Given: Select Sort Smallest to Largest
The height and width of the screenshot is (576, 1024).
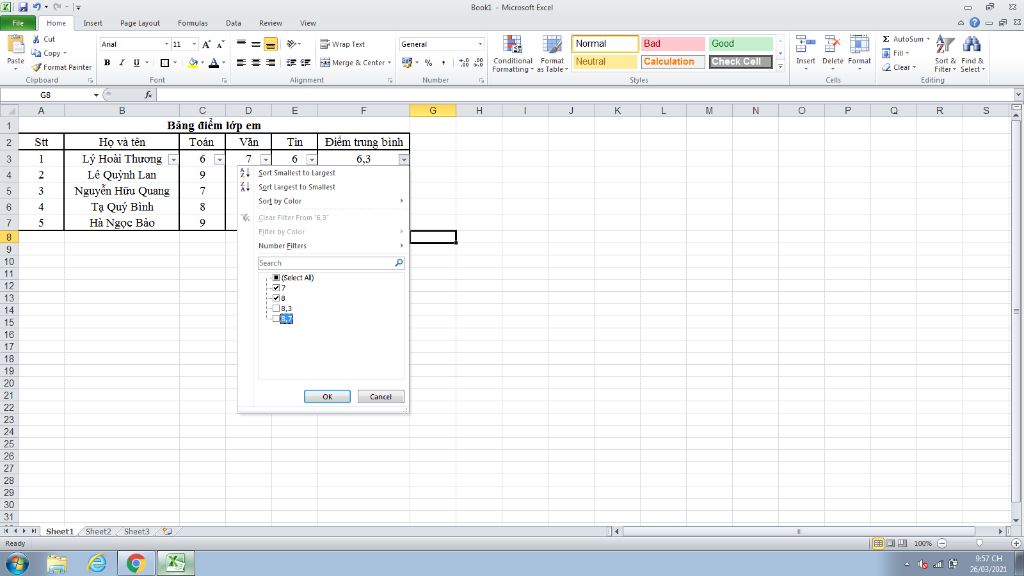Looking at the screenshot, I should [296, 173].
